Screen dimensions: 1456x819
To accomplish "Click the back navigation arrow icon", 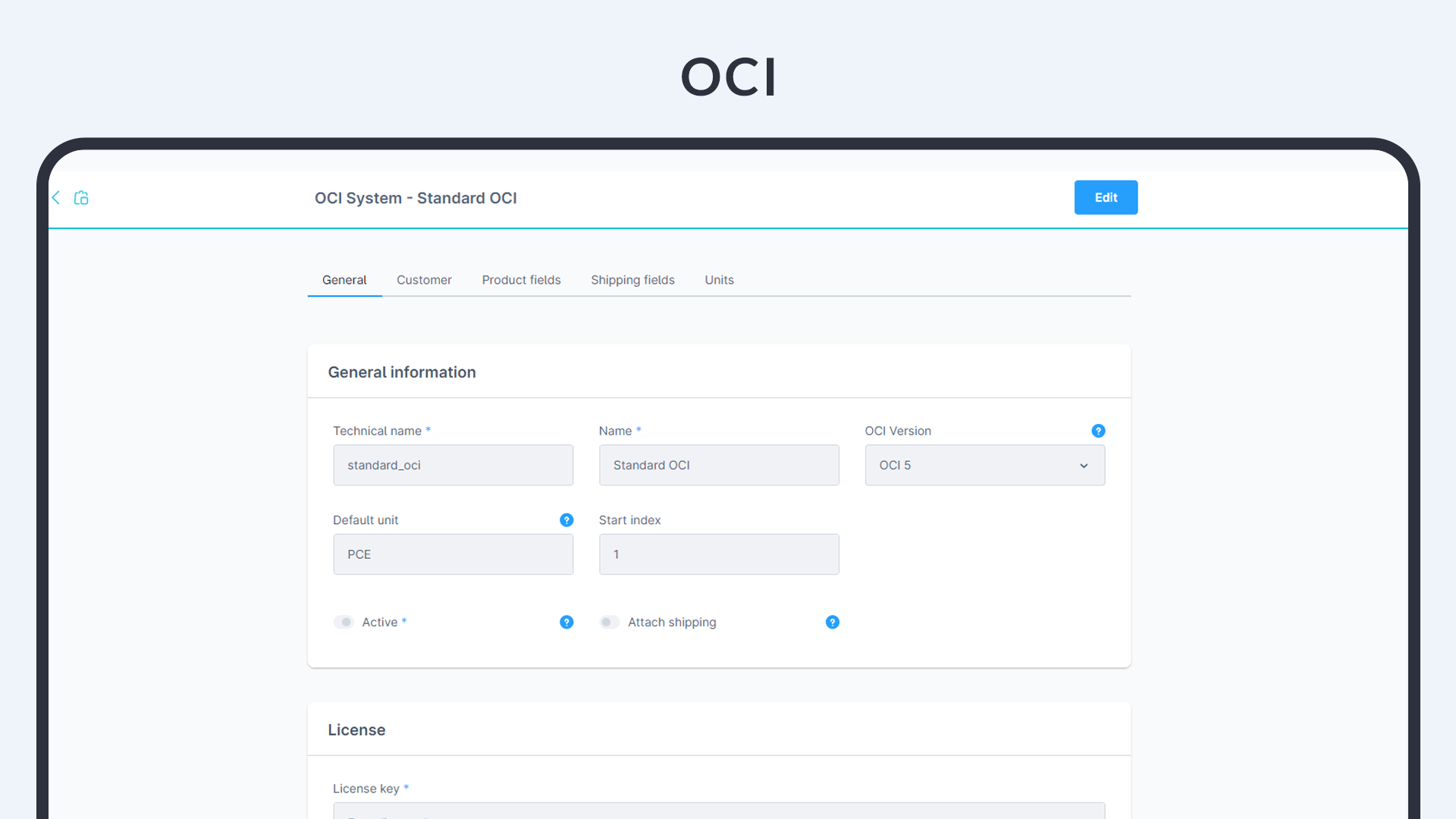I will click(56, 197).
